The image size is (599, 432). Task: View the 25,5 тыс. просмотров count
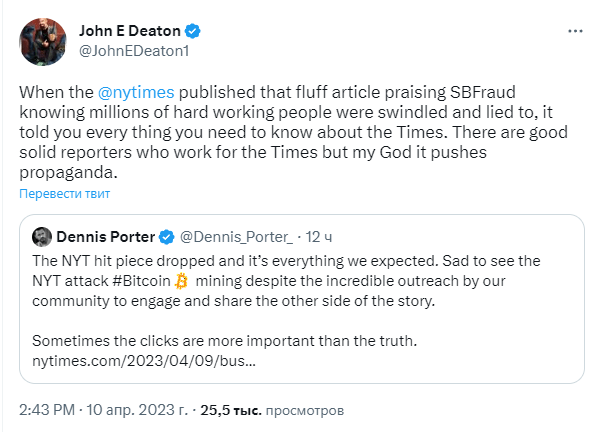click(272, 410)
